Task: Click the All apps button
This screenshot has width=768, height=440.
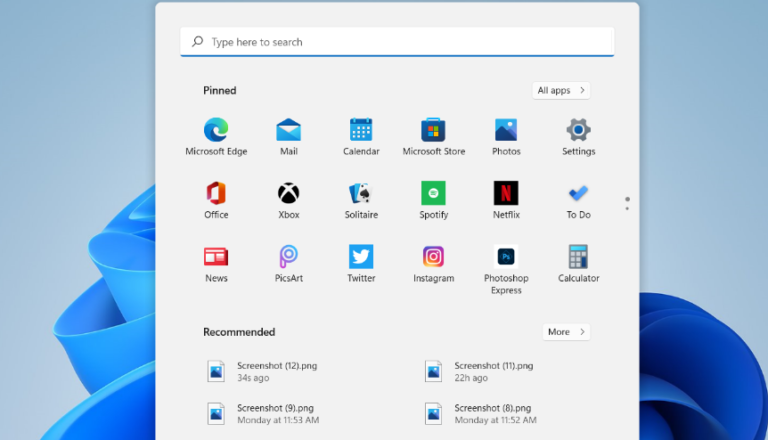Action: 561,90
